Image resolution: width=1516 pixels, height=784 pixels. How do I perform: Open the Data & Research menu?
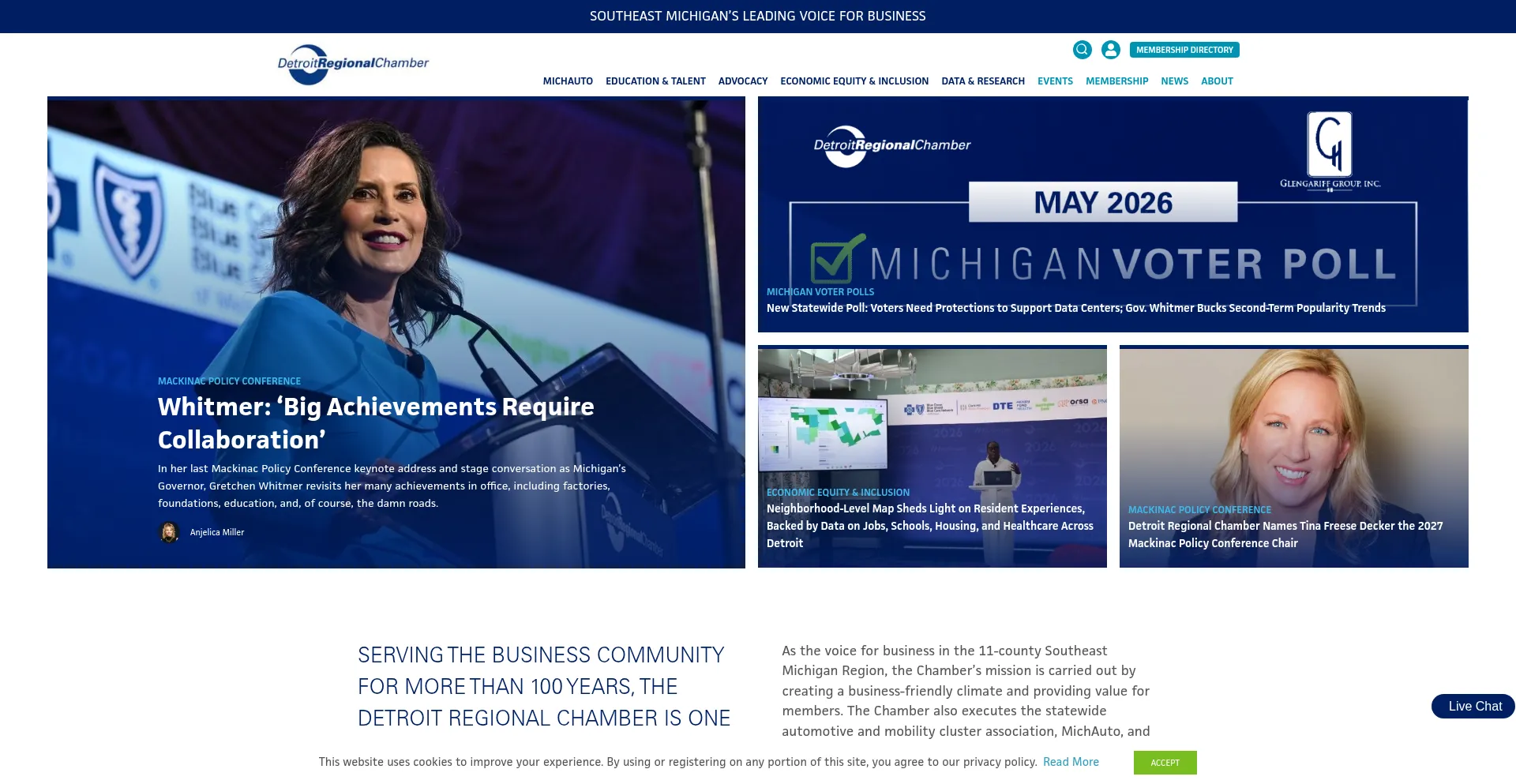pyautogui.click(x=983, y=81)
